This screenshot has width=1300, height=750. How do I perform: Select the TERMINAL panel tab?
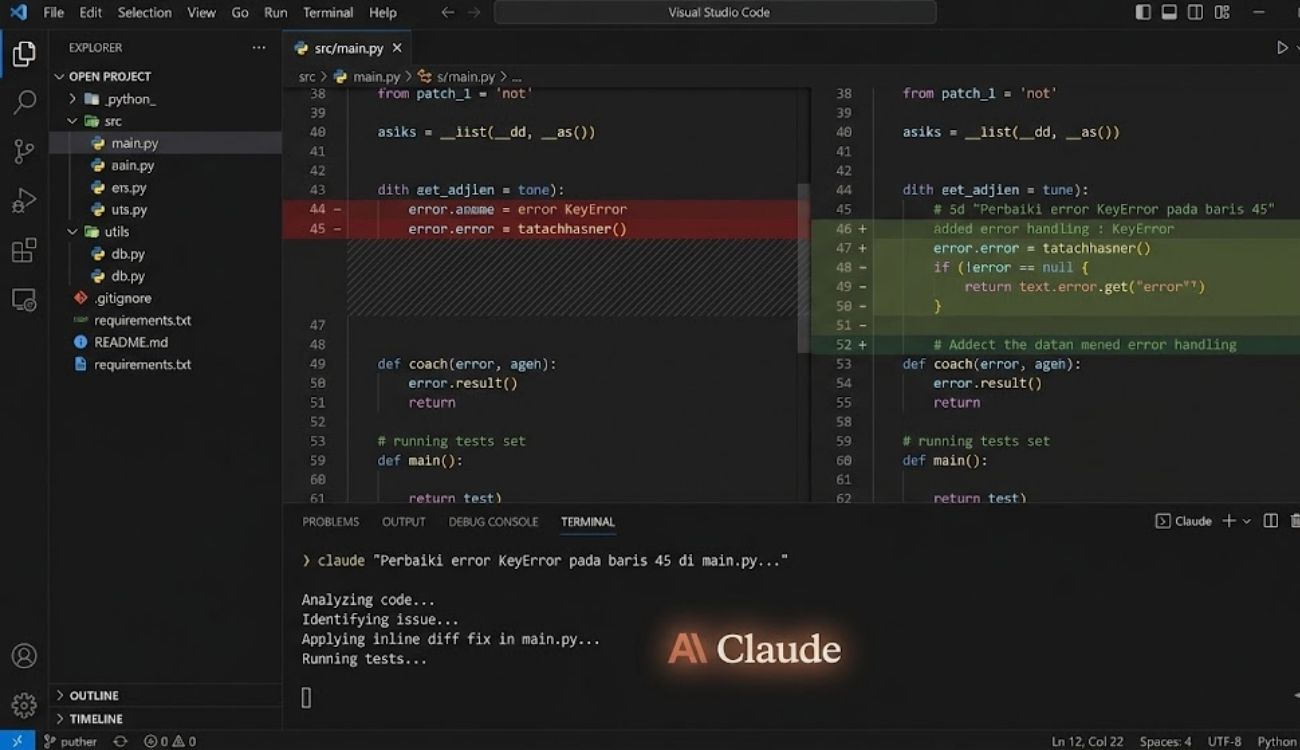click(588, 522)
